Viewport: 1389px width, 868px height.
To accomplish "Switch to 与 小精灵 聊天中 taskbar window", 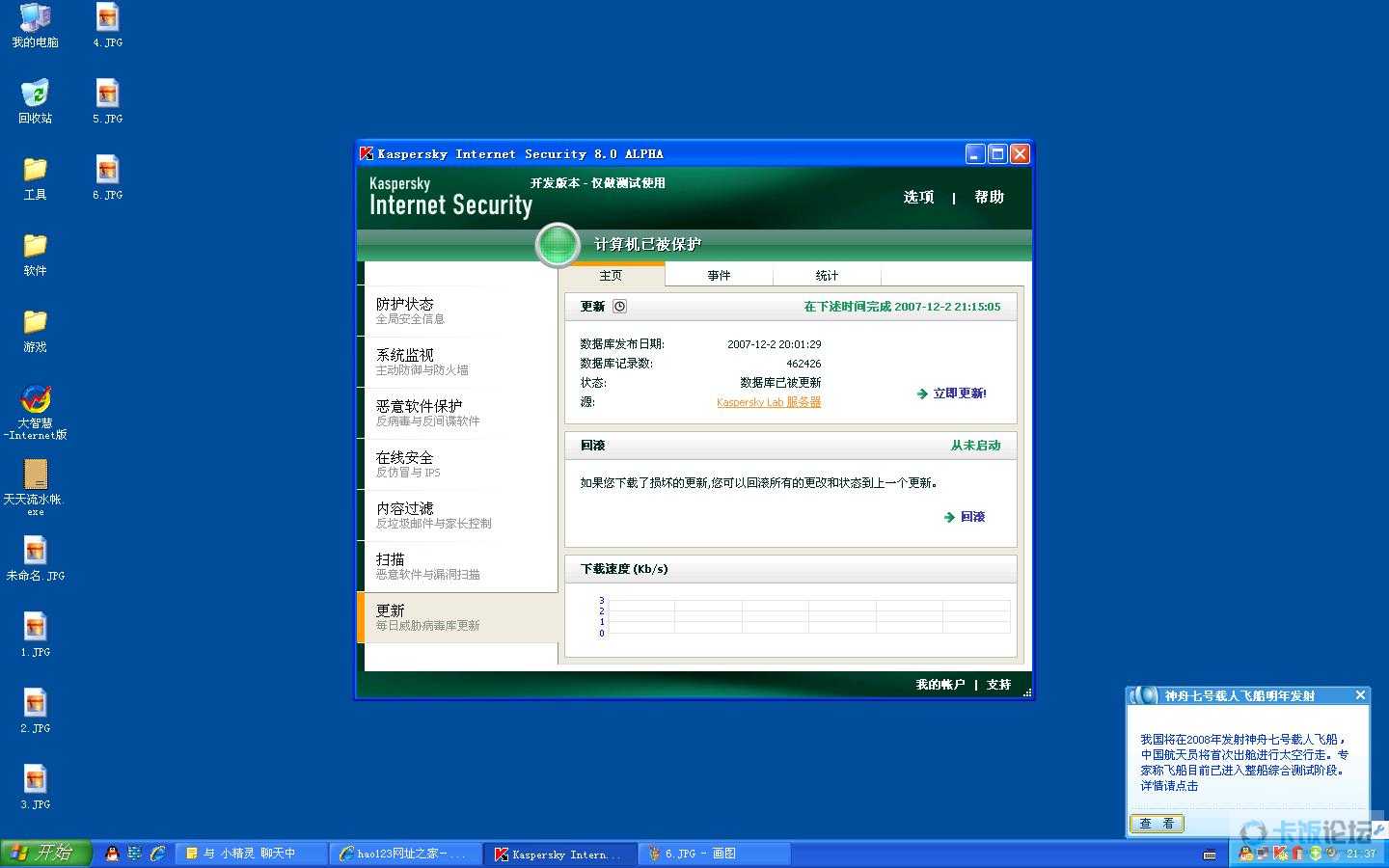I will tap(251, 854).
